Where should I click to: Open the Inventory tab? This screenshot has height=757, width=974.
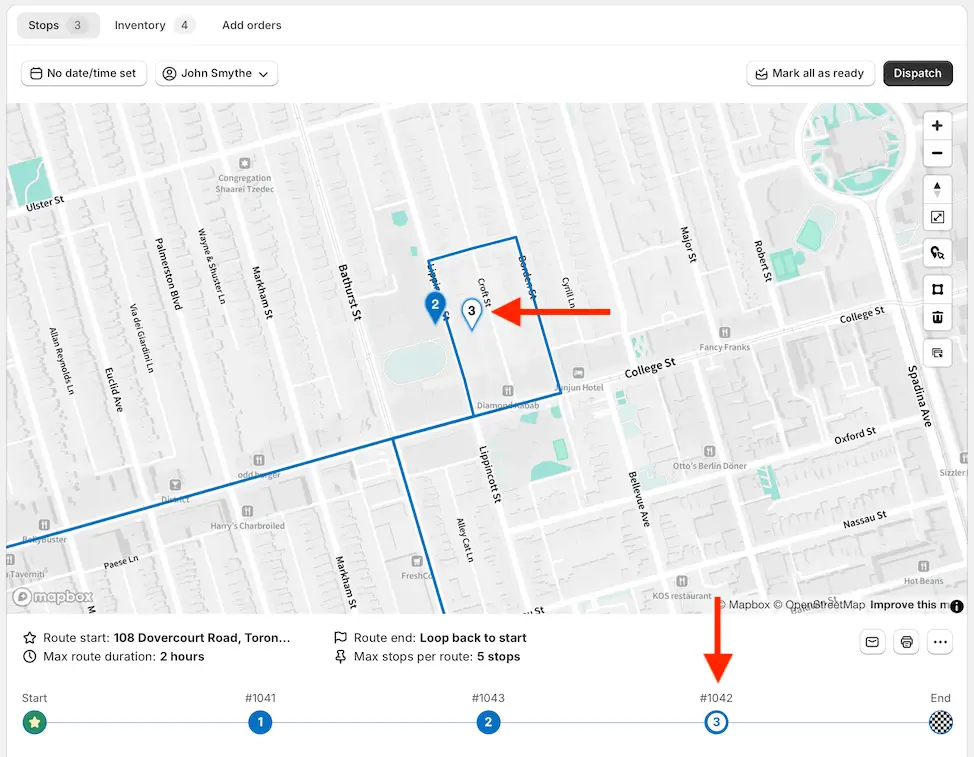pyautogui.click(x=153, y=25)
